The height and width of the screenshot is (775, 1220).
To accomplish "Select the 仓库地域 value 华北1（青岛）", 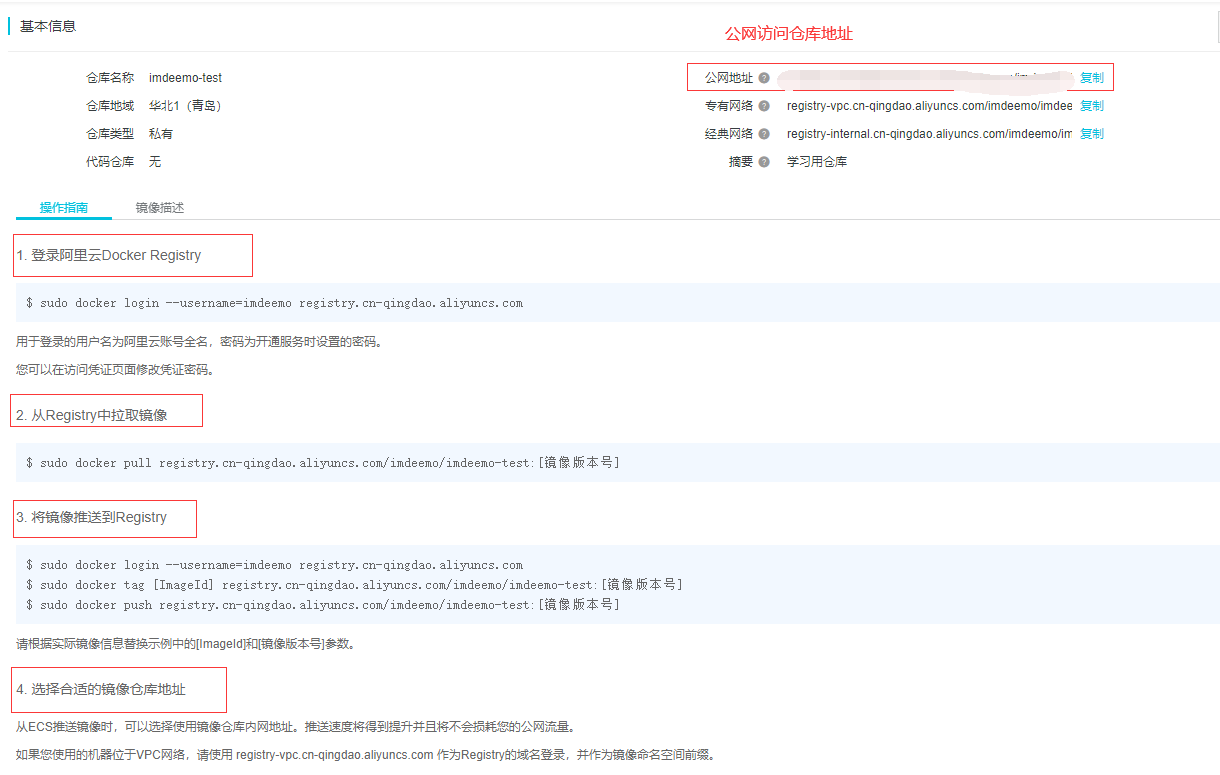I will click(185, 106).
